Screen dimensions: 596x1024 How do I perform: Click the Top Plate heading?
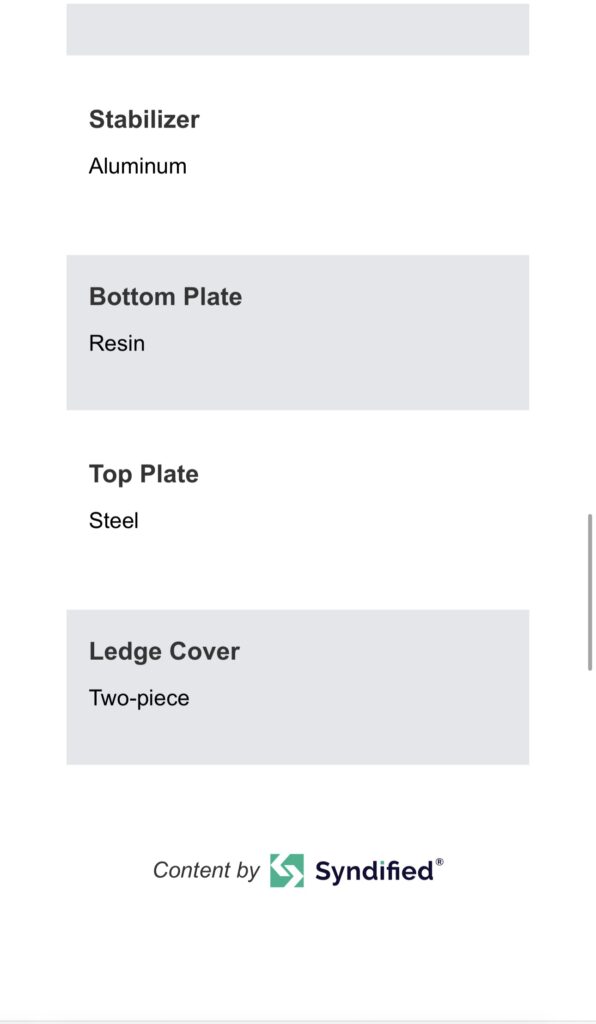144,474
